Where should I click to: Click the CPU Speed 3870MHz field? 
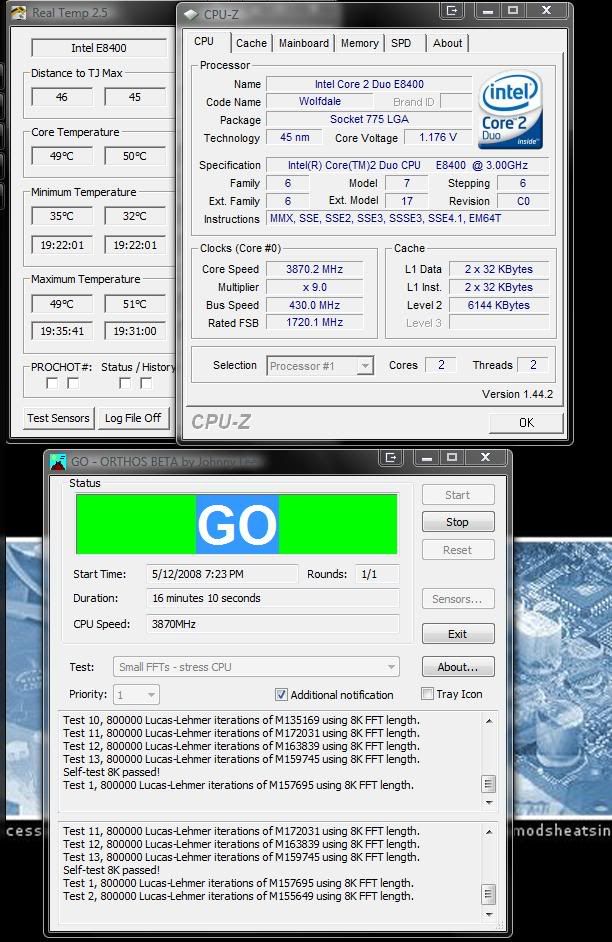tap(273, 624)
